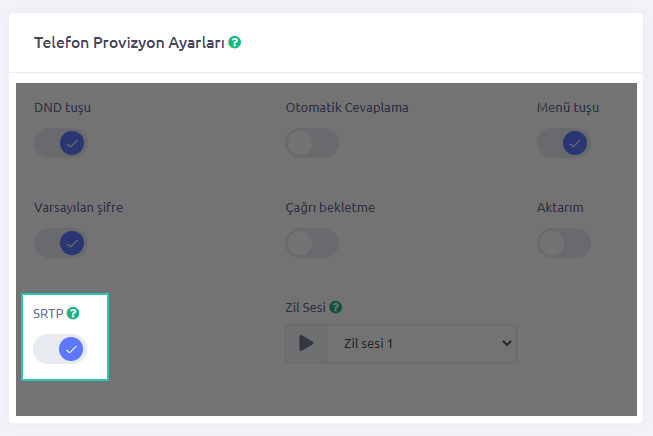Screen dimensions: 653x436
Task: Click the Telefon Provizyon Ayarları heading
Action: click(x=129, y=43)
